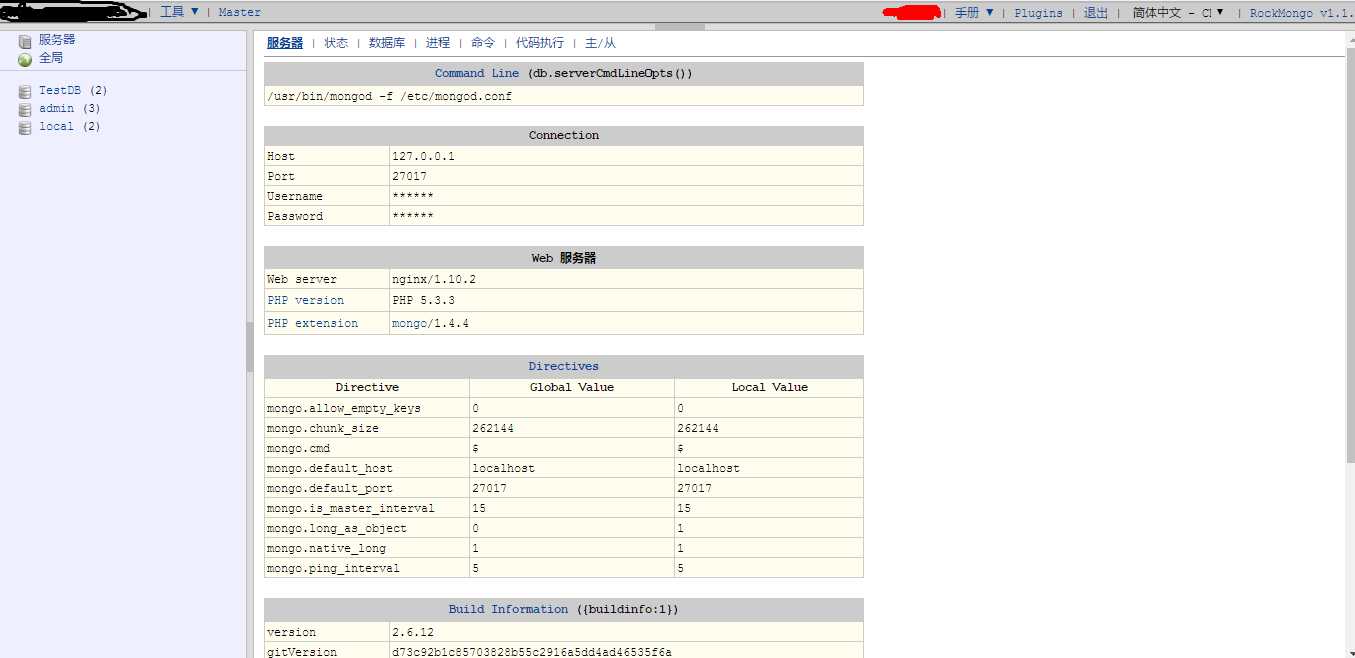
Task: Click the mongo.ping_interval directive
Action: [x=333, y=568]
